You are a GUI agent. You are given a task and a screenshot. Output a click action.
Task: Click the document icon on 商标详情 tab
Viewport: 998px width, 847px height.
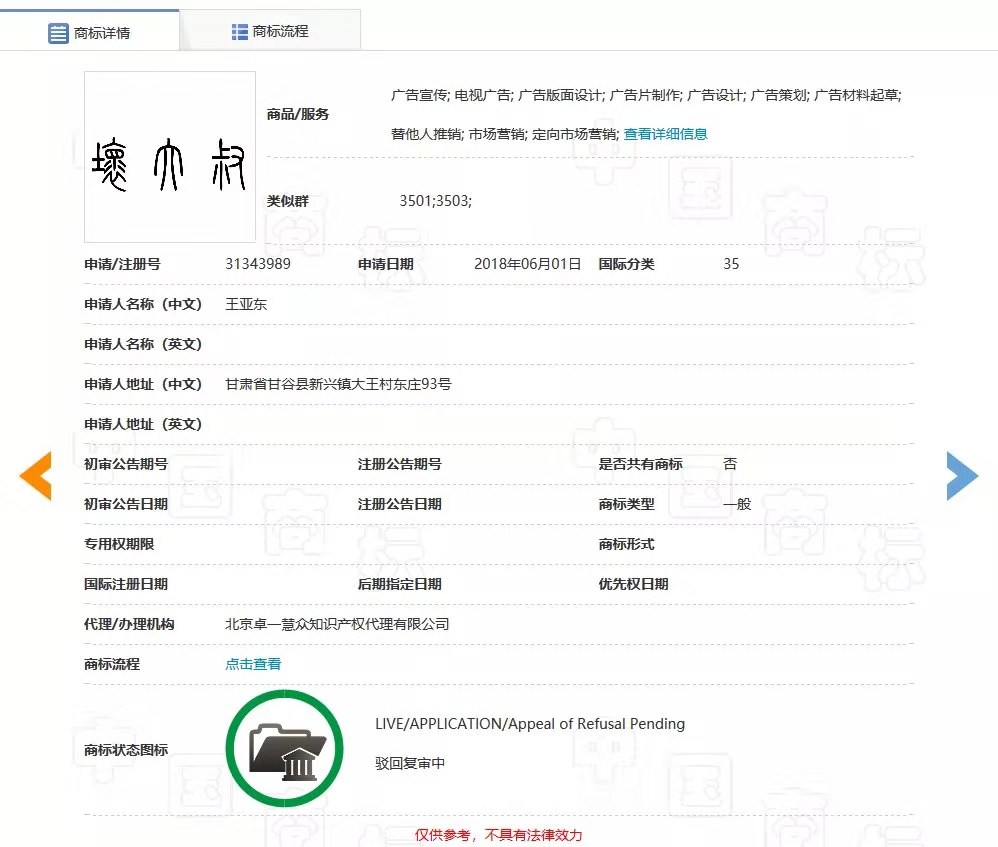click(x=59, y=31)
